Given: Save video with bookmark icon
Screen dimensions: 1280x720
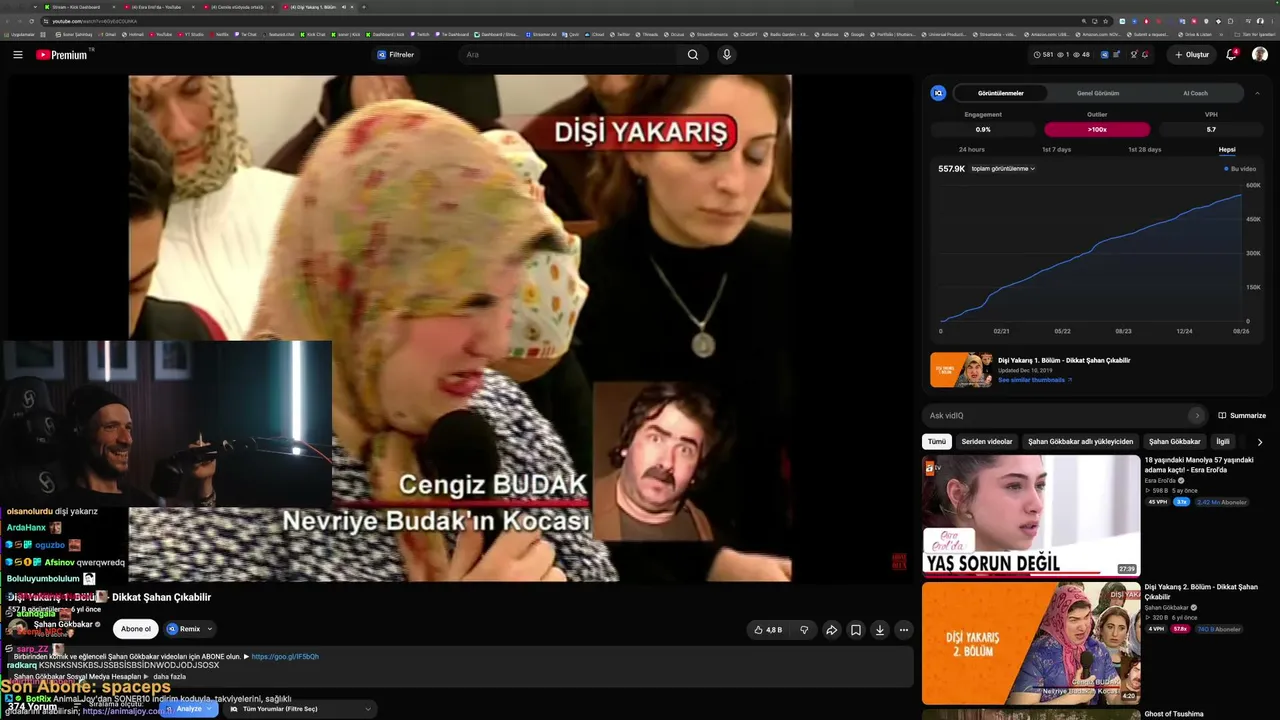Looking at the screenshot, I should pos(856,630).
